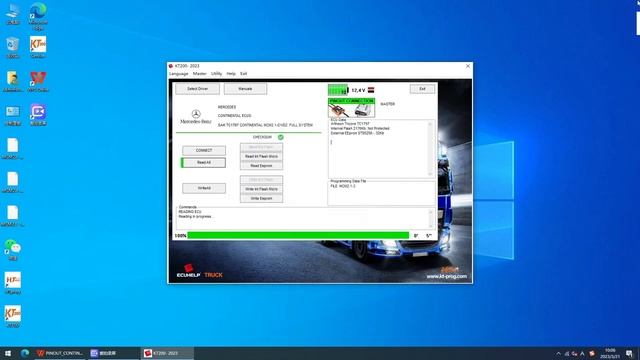Click the Commands log scrollbar
Image resolution: width=640 pixels, height=360 pixels.
coord(430,219)
